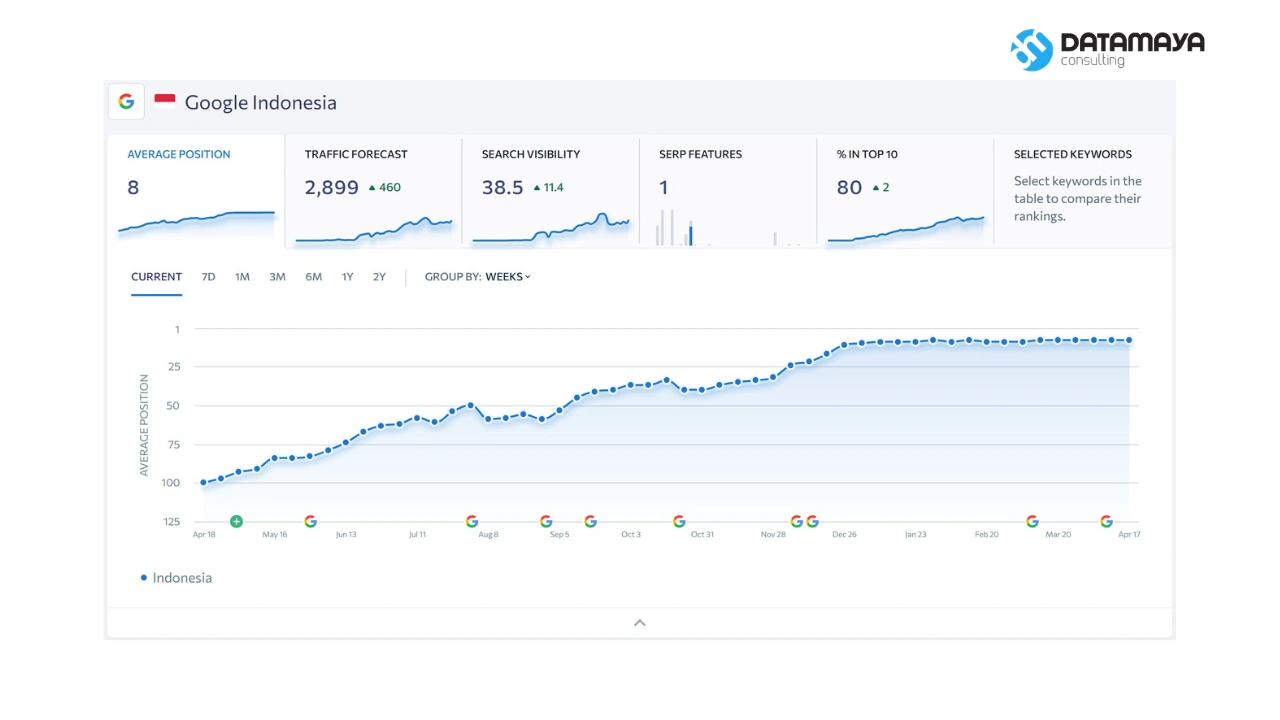This screenshot has width=1280, height=720.
Task: Click the Google update marker near Jun 13
Action: coord(310,521)
